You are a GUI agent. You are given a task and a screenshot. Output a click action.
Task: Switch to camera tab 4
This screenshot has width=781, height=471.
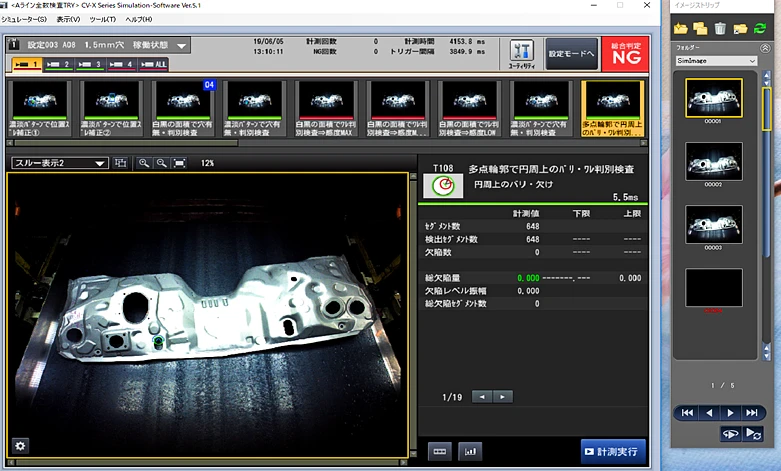(x=121, y=65)
